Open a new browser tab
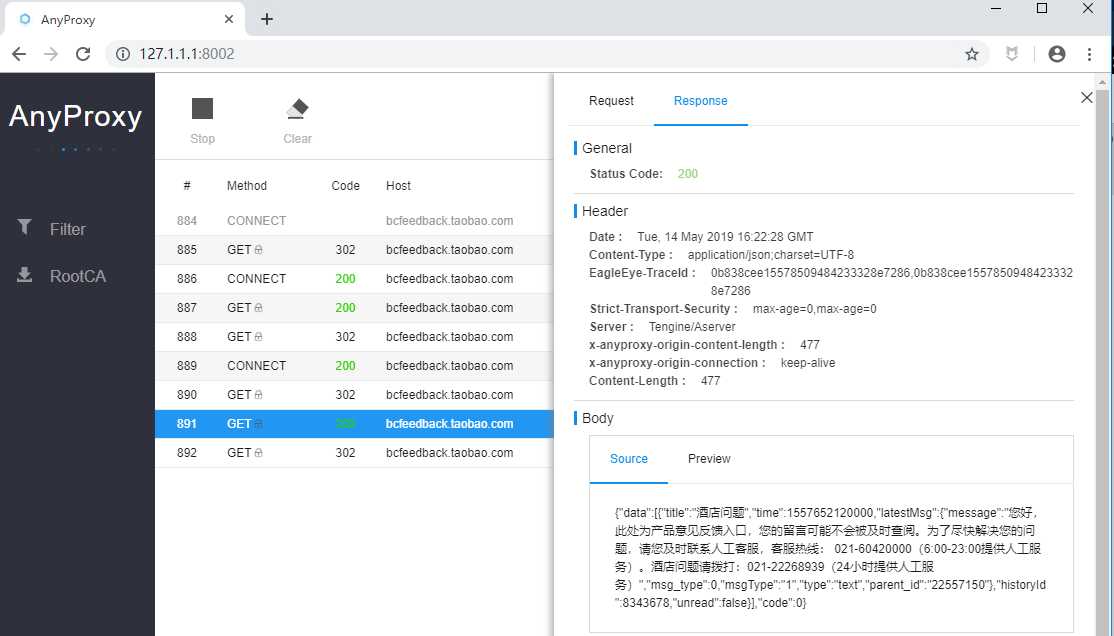The image size is (1114, 636). tap(267, 19)
